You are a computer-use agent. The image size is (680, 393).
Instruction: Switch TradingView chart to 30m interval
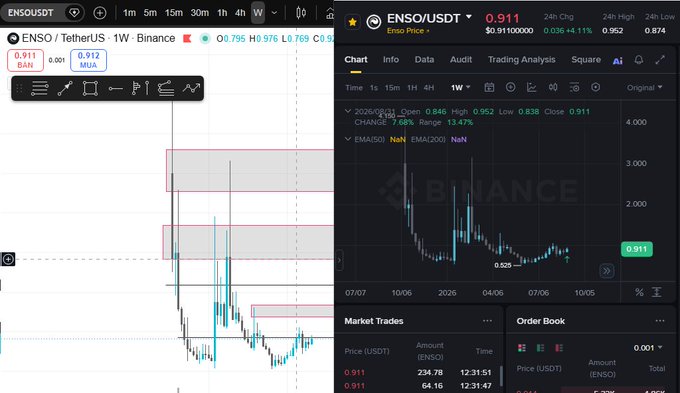[199, 13]
